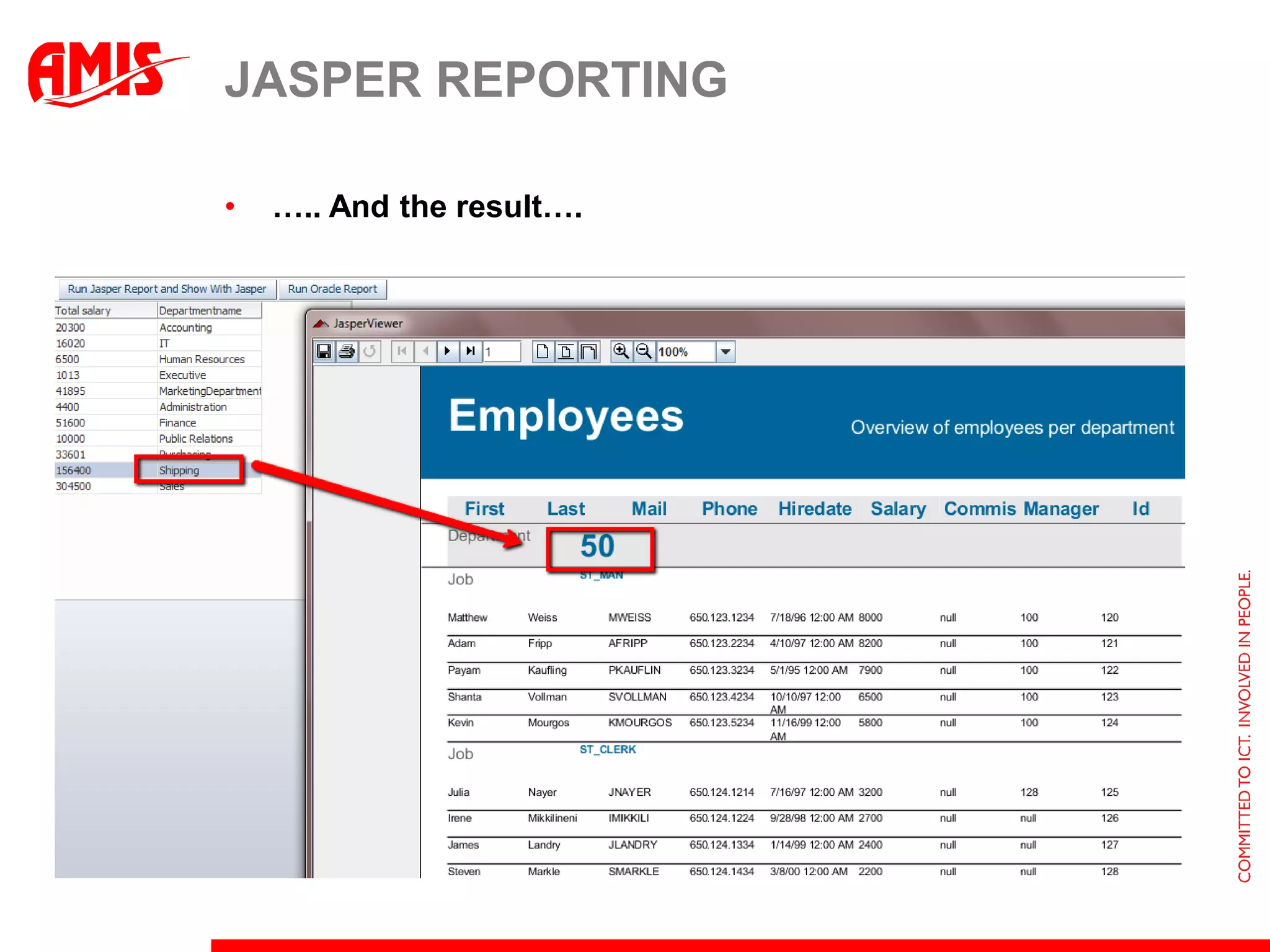Image resolution: width=1270 pixels, height=952 pixels.
Task: Open the zoom ratio dropdown arrow
Action: tap(726, 351)
